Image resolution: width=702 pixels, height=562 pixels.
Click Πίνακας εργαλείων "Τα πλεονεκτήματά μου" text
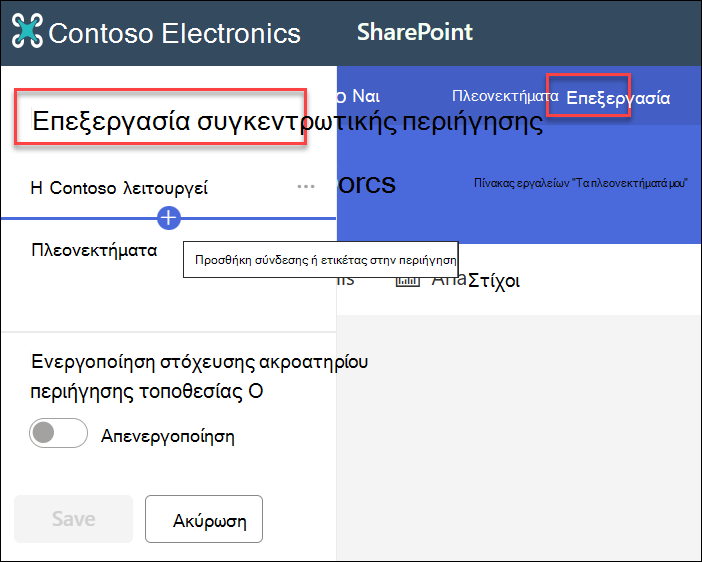coord(581,183)
